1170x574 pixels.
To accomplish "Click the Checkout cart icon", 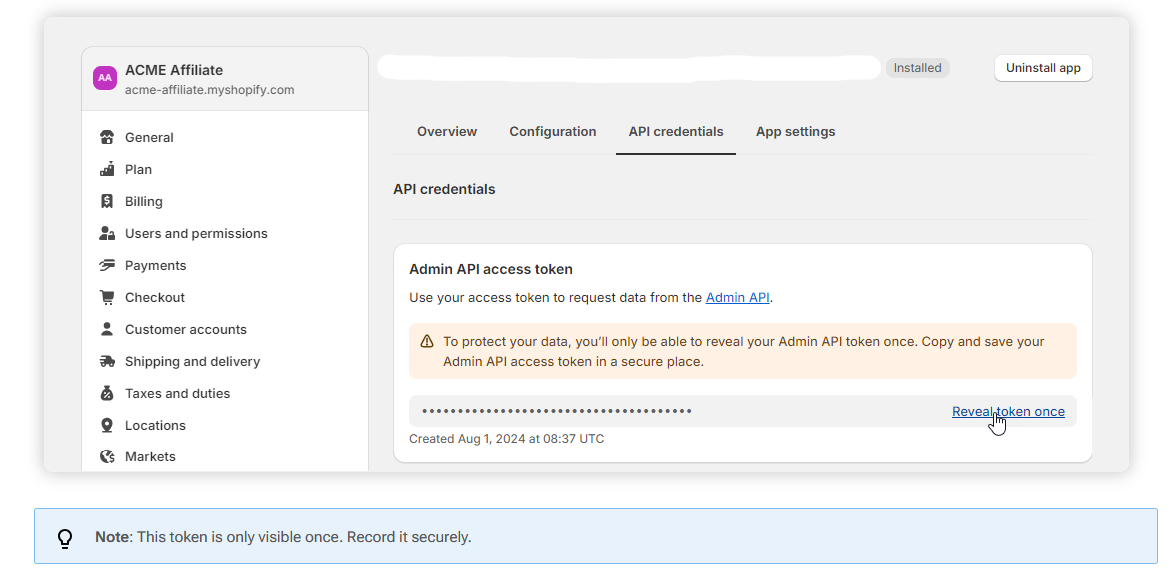I will [107, 298].
